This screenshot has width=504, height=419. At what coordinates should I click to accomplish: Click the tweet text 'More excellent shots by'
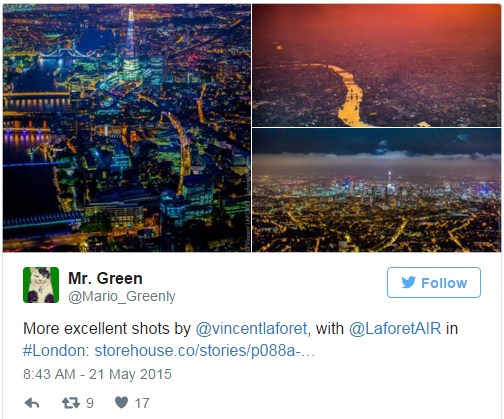(x=107, y=329)
